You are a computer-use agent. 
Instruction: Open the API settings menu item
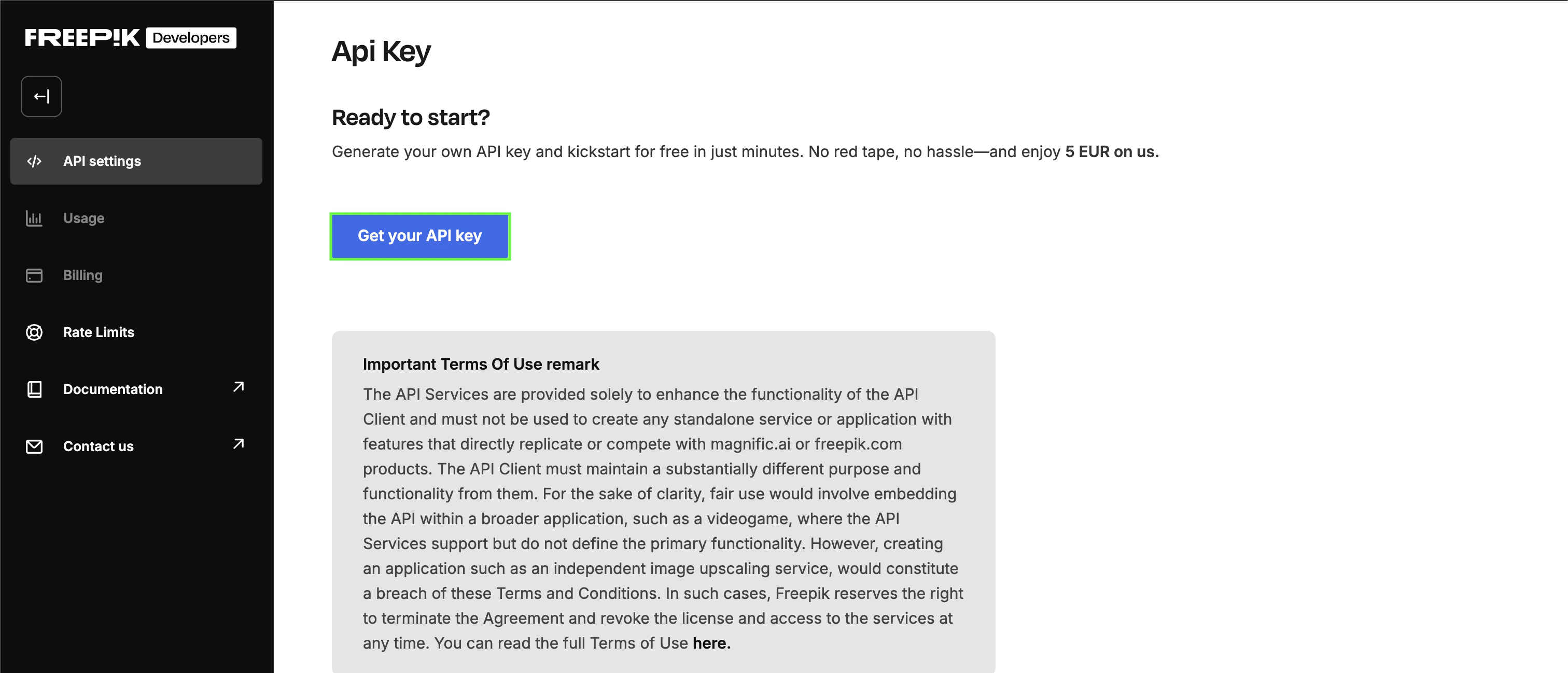102,161
